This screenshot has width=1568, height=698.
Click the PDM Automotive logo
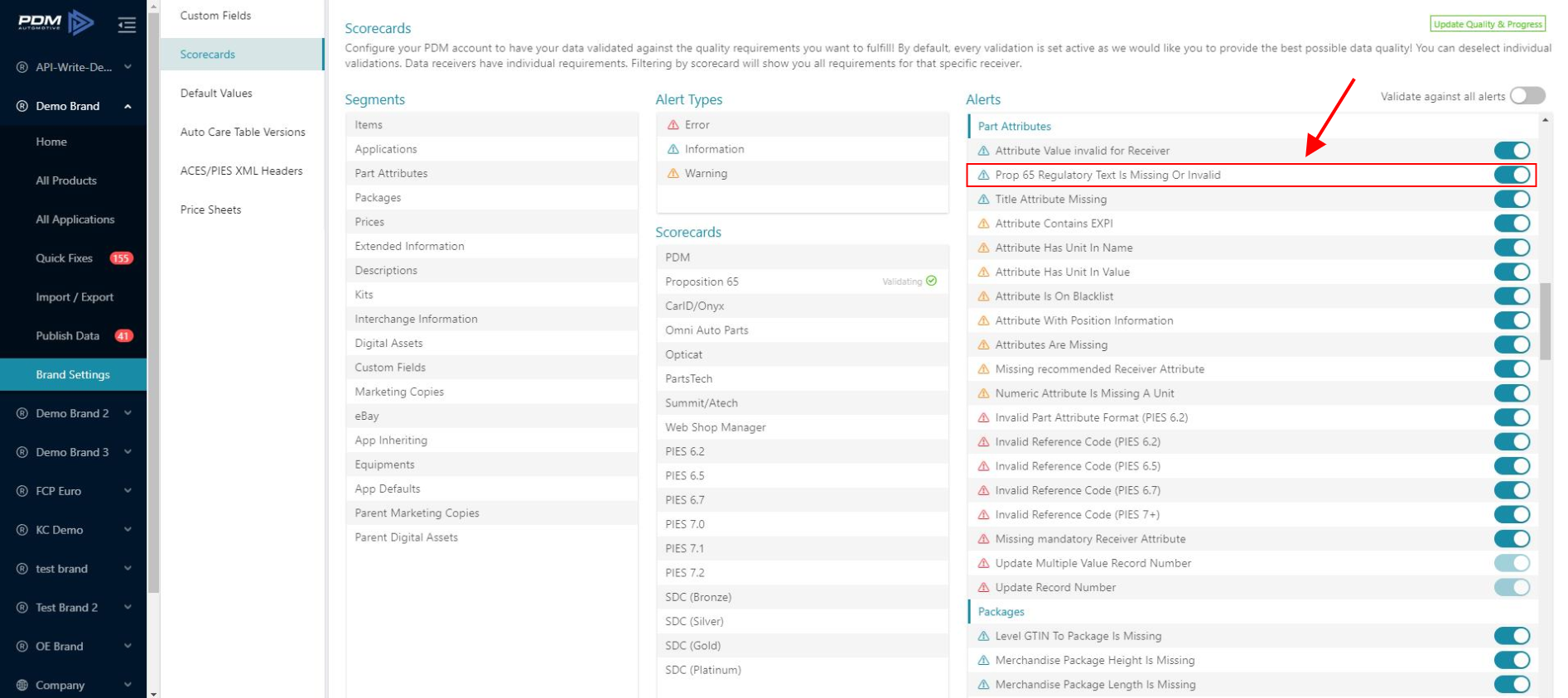tap(55, 22)
